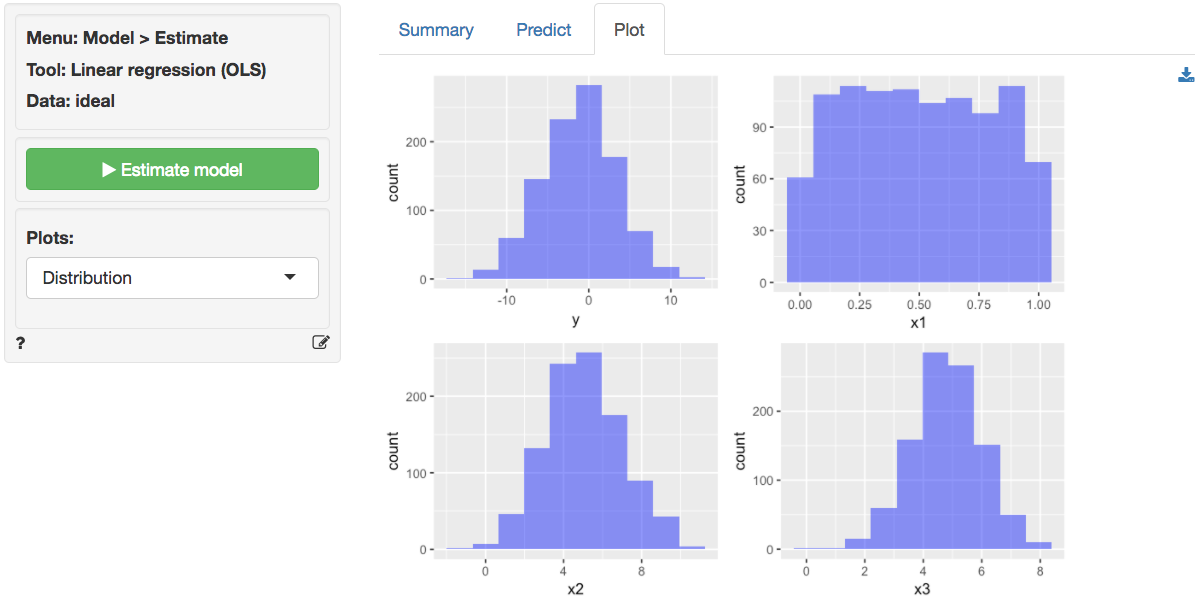Click the y distribution histogram
1199x604 pixels.
(x=575, y=190)
